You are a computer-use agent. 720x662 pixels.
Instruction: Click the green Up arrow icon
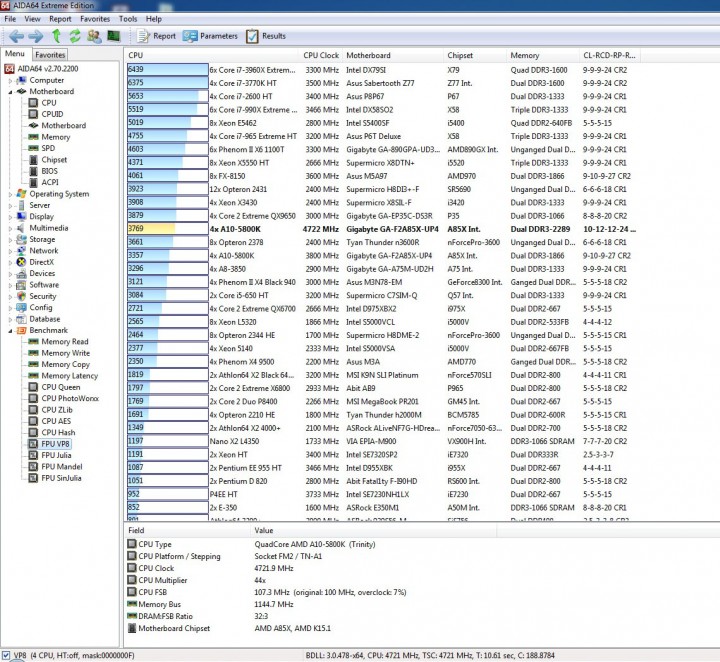[x=56, y=36]
